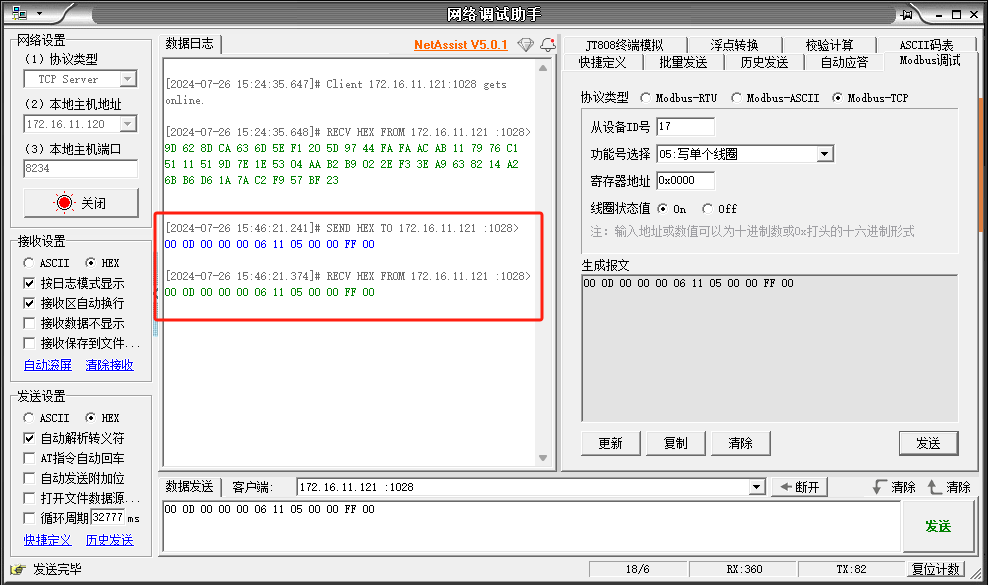
Task: Click the red light 关闭 button
Action: [80, 203]
